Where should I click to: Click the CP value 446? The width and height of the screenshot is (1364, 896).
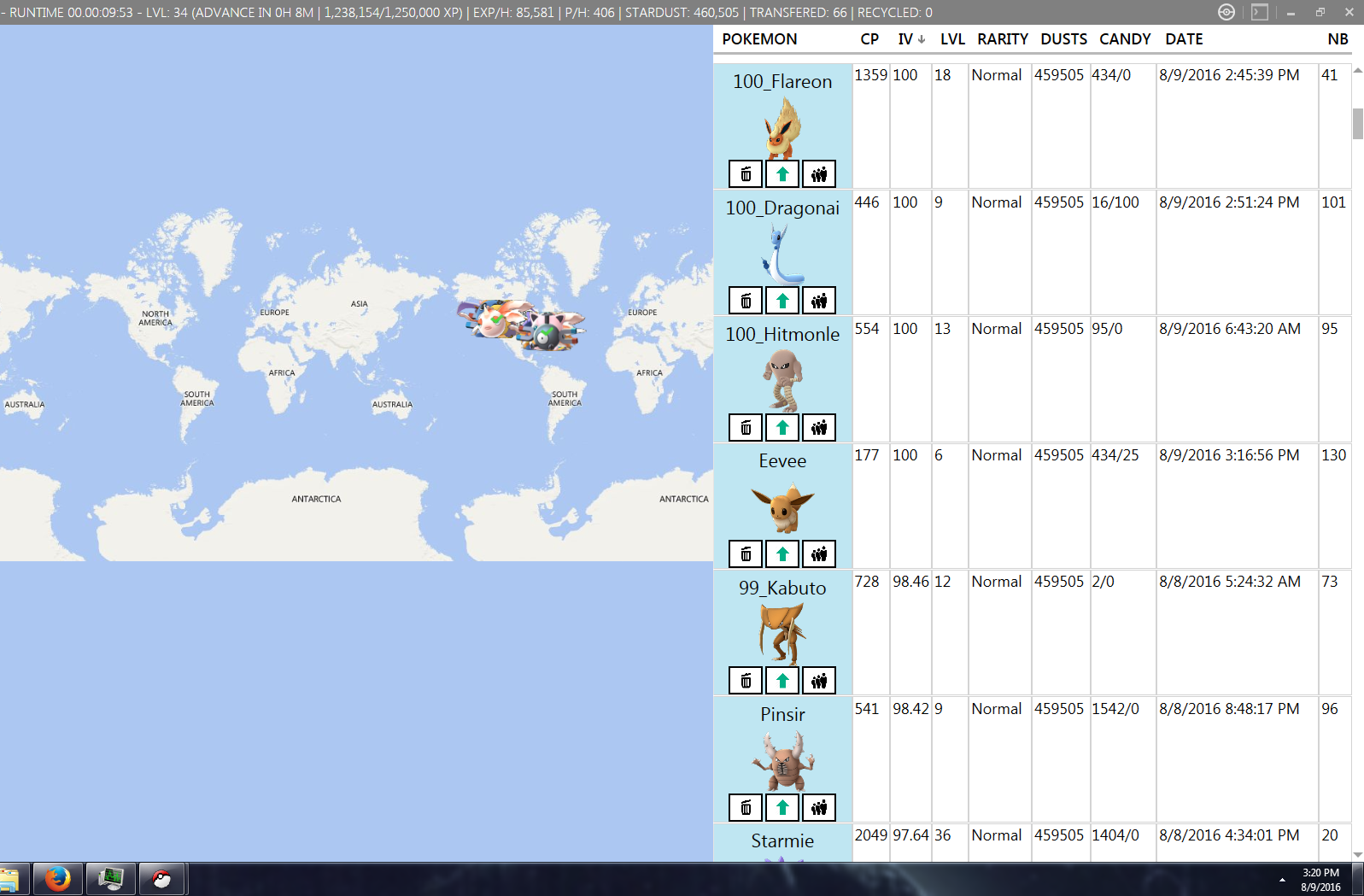(867, 202)
